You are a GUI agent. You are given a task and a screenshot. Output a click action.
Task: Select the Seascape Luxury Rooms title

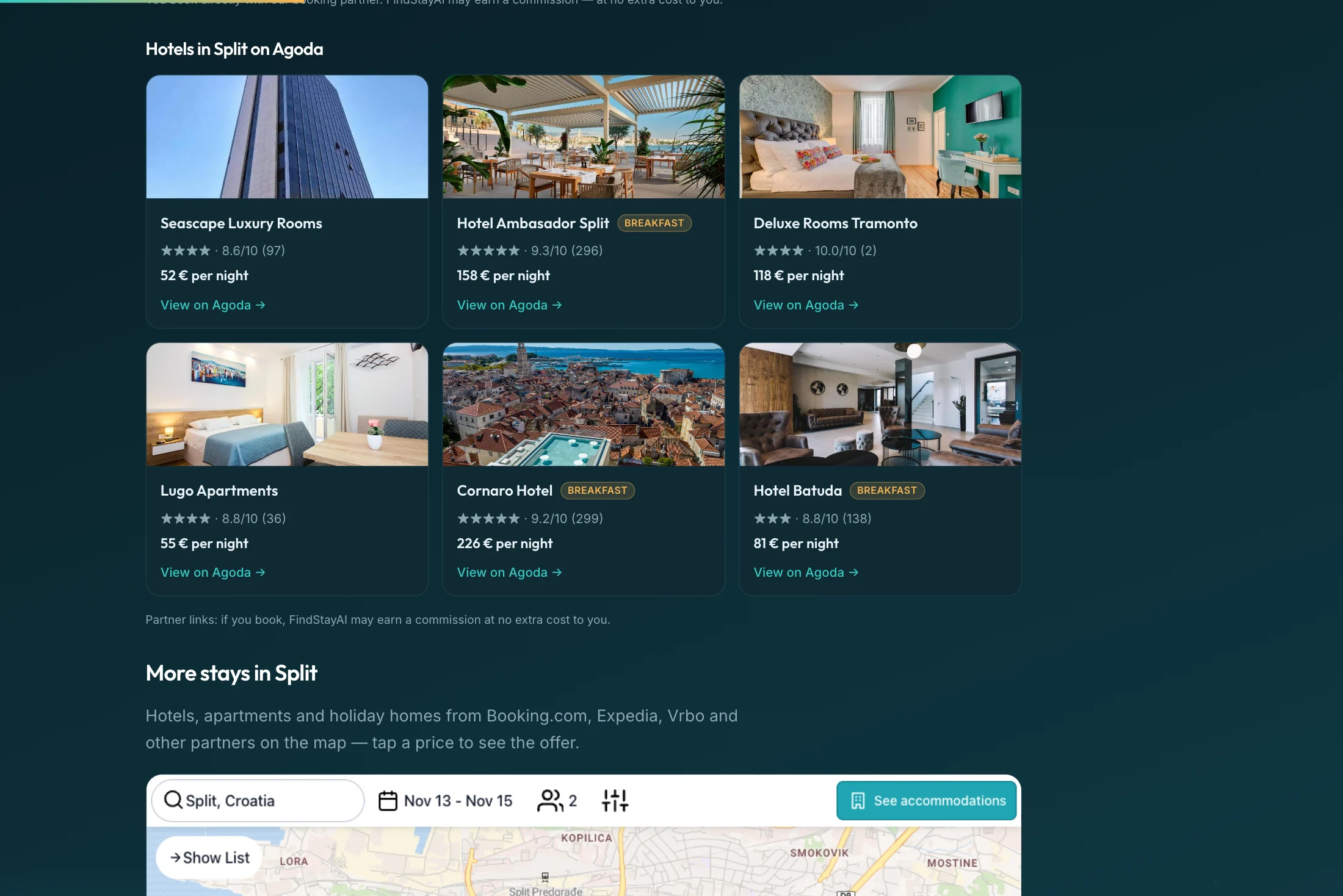point(241,223)
